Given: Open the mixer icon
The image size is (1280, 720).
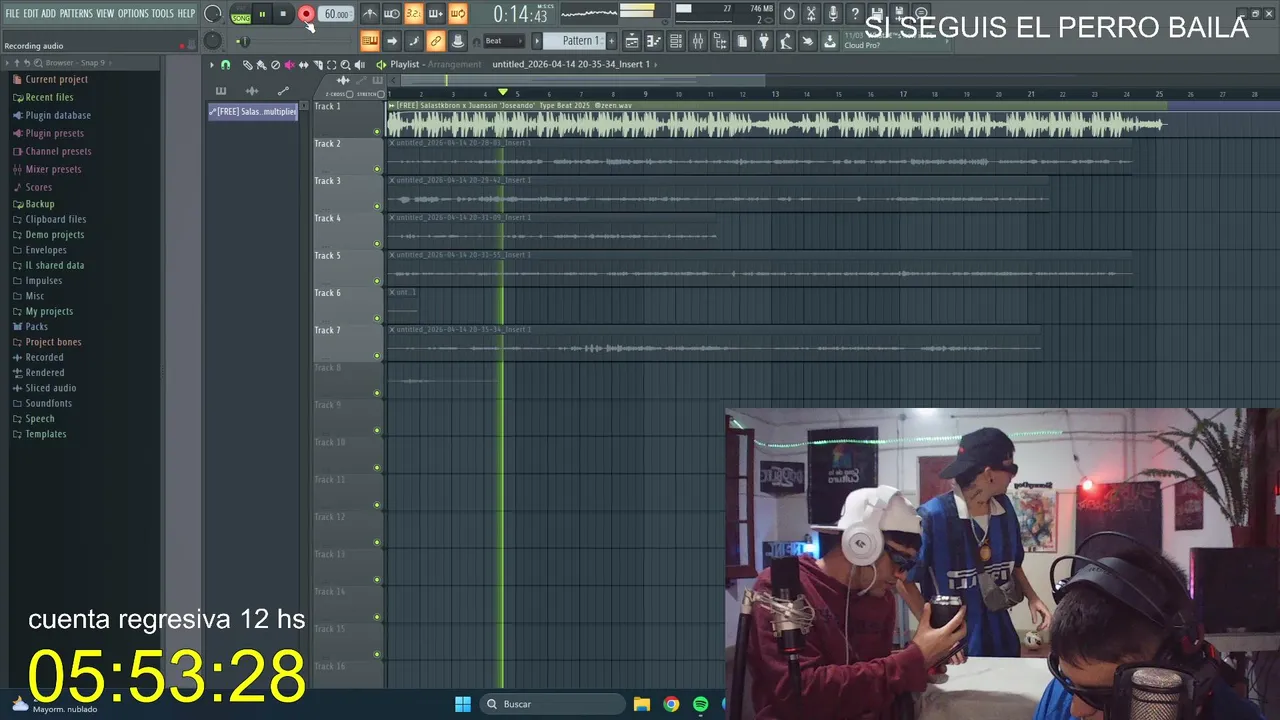Looking at the screenshot, I should [x=698, y=41].
